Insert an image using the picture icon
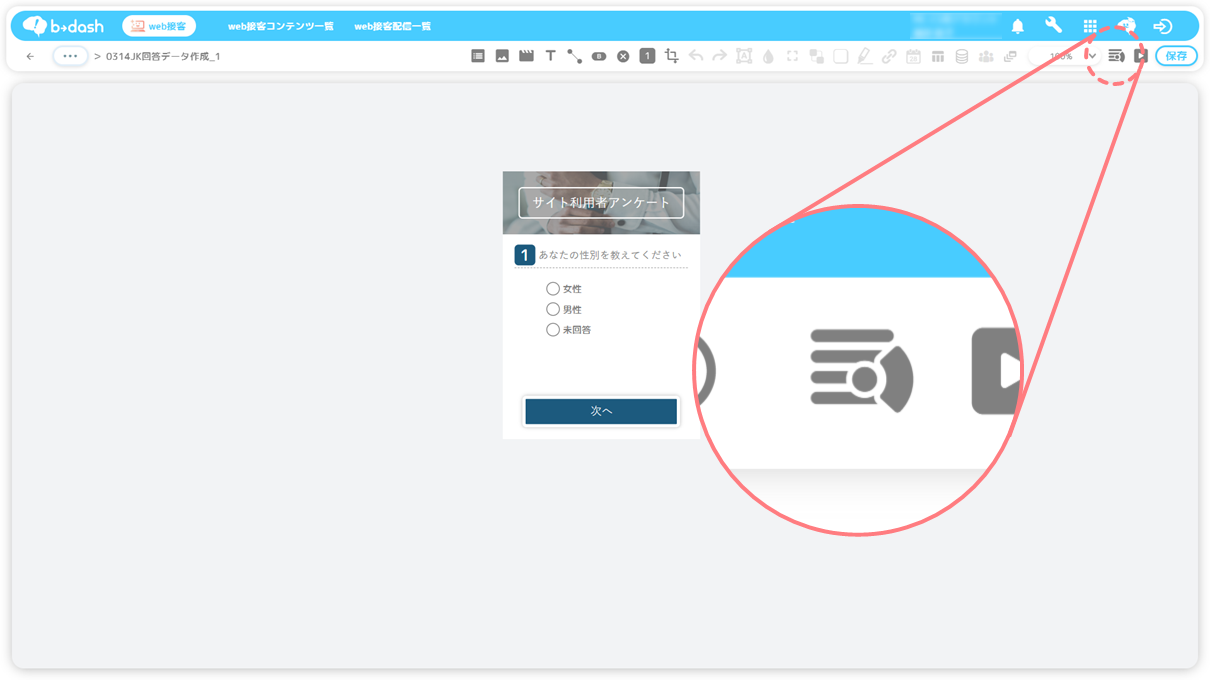1210x680 pixels. (x=502, y=57)
